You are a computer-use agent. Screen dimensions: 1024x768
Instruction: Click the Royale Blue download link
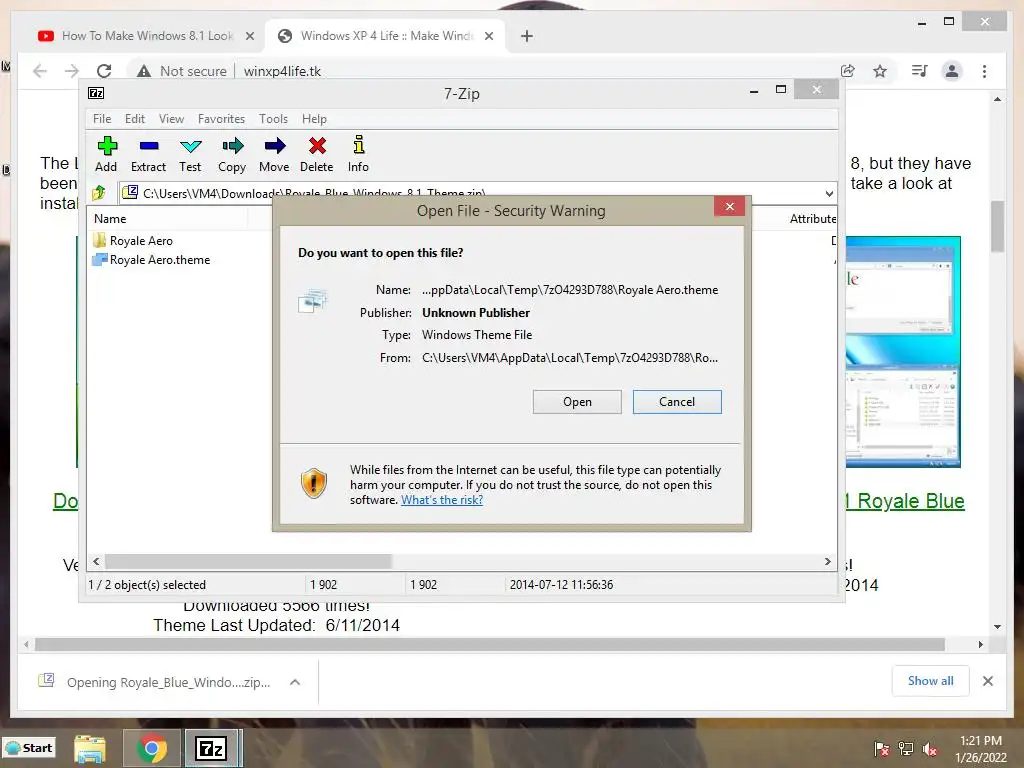click(904, 501)
